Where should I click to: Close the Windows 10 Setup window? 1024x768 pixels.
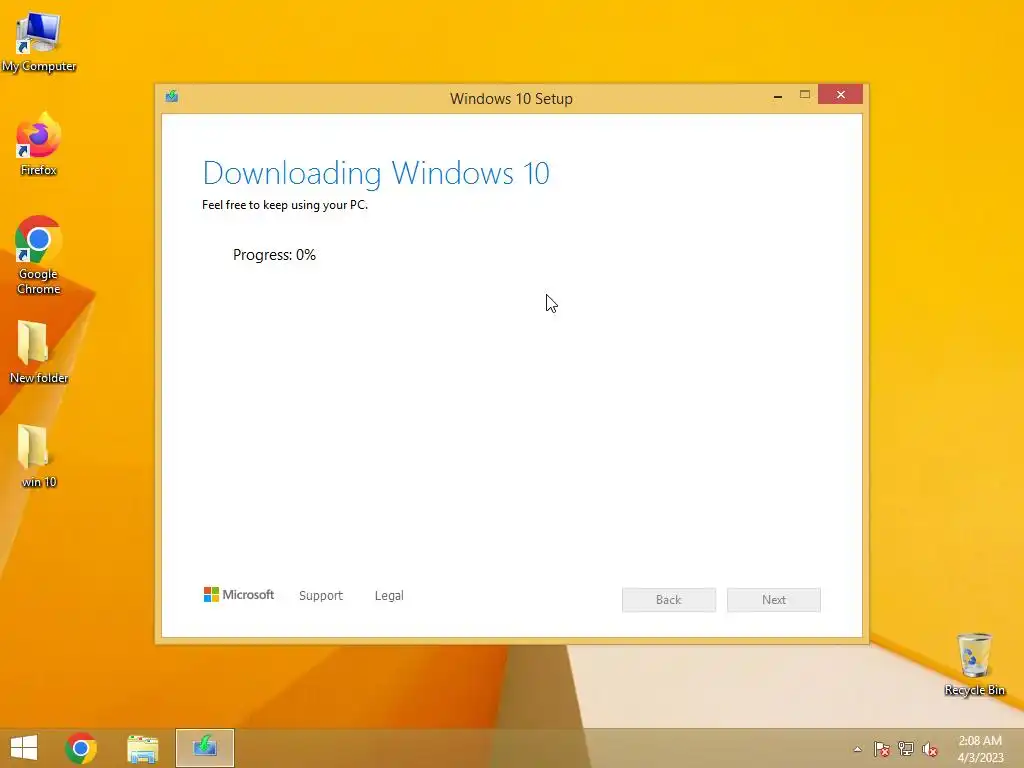tap(840, 95)
